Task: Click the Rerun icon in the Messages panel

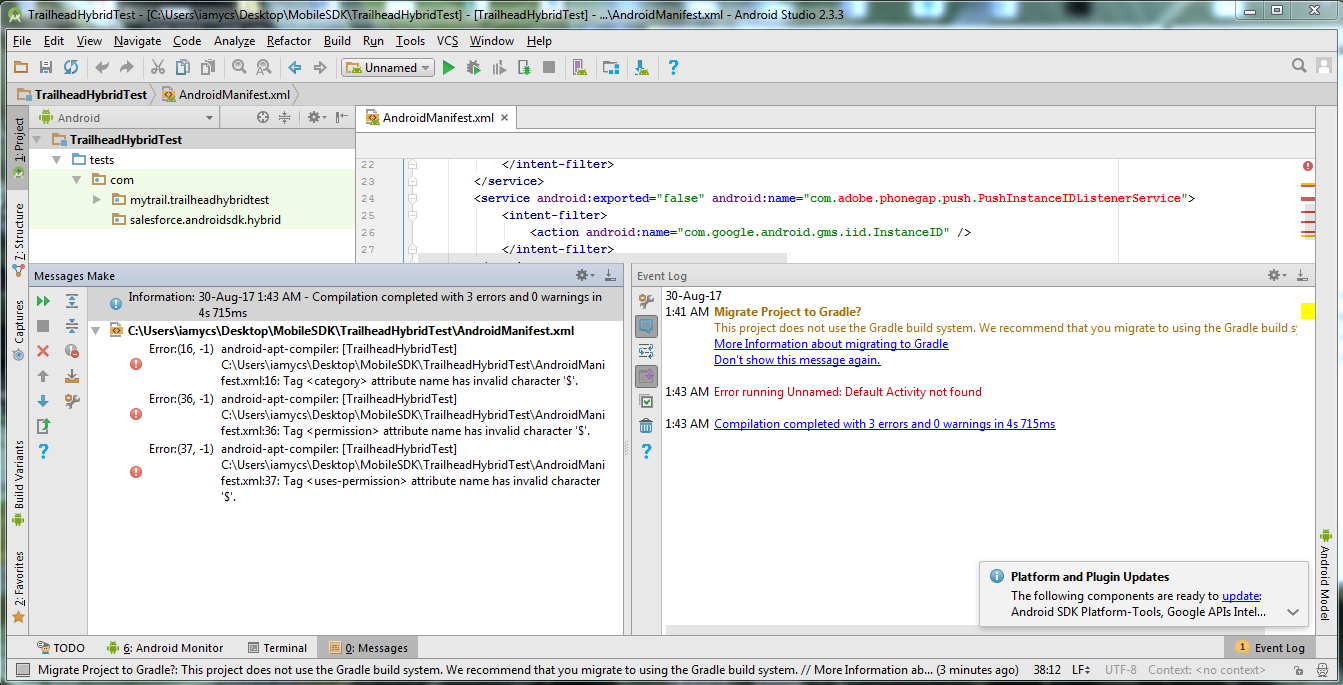Action: coord(43,301)
